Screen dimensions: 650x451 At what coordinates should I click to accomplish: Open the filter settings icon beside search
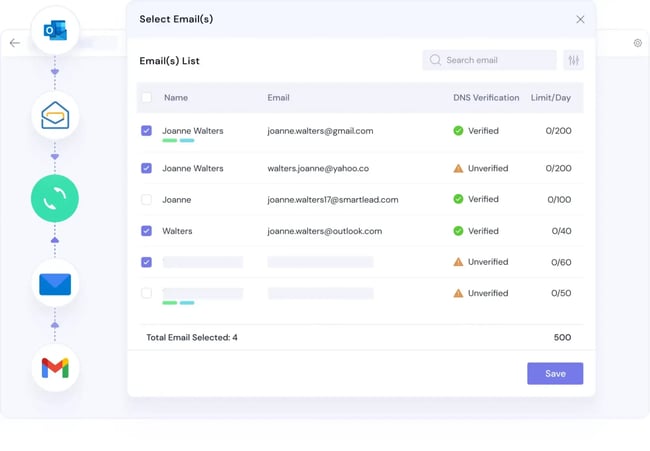coord(573,61)
